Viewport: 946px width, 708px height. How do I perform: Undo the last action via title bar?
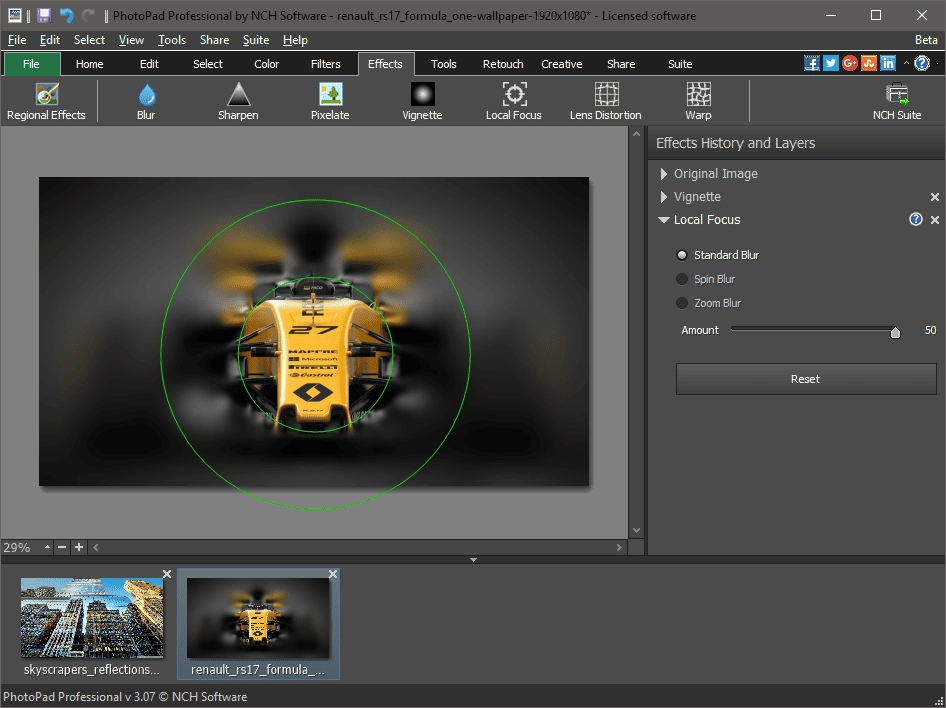[x=66, y=15]
